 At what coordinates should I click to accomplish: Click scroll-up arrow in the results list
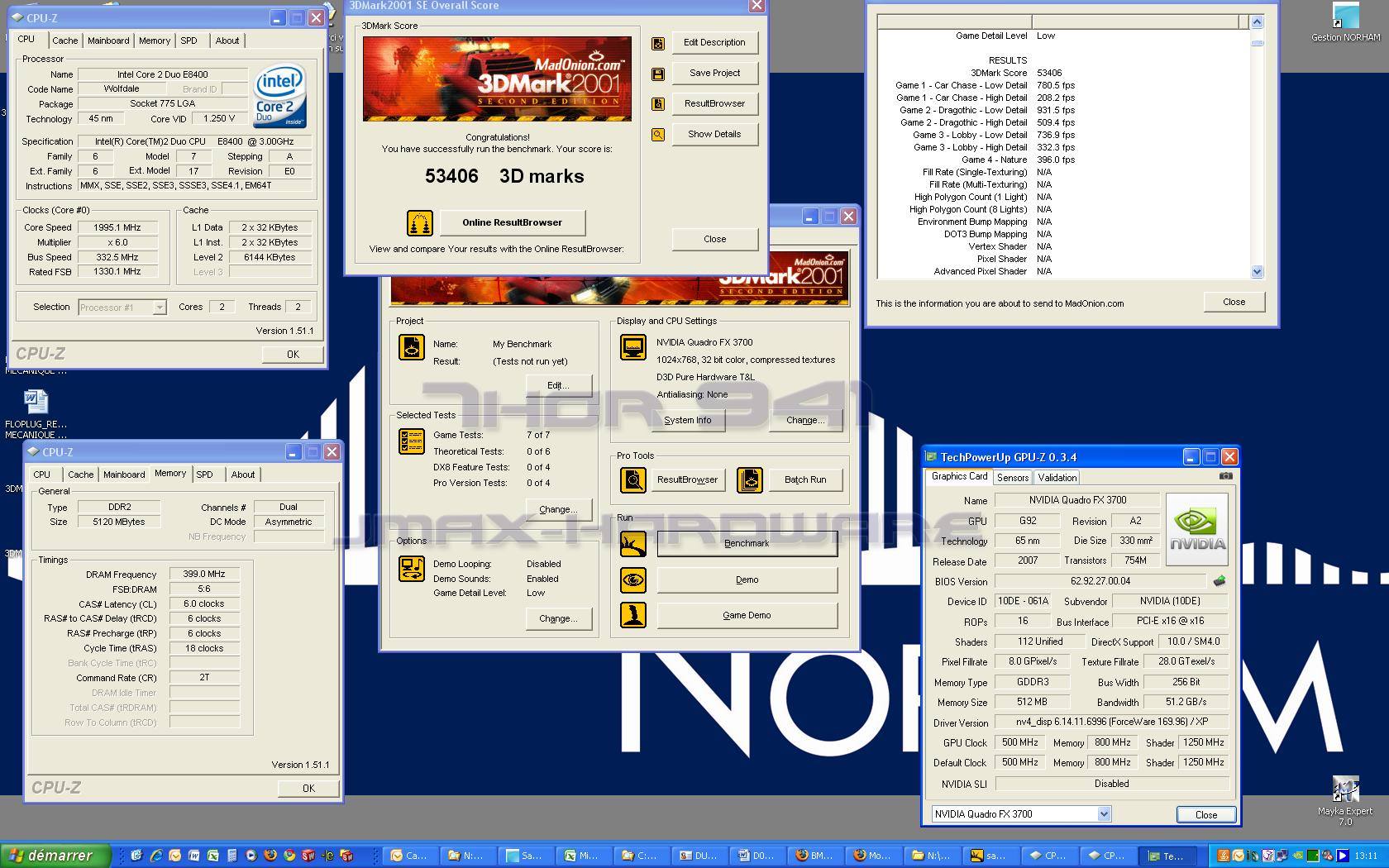(1258, 22)
